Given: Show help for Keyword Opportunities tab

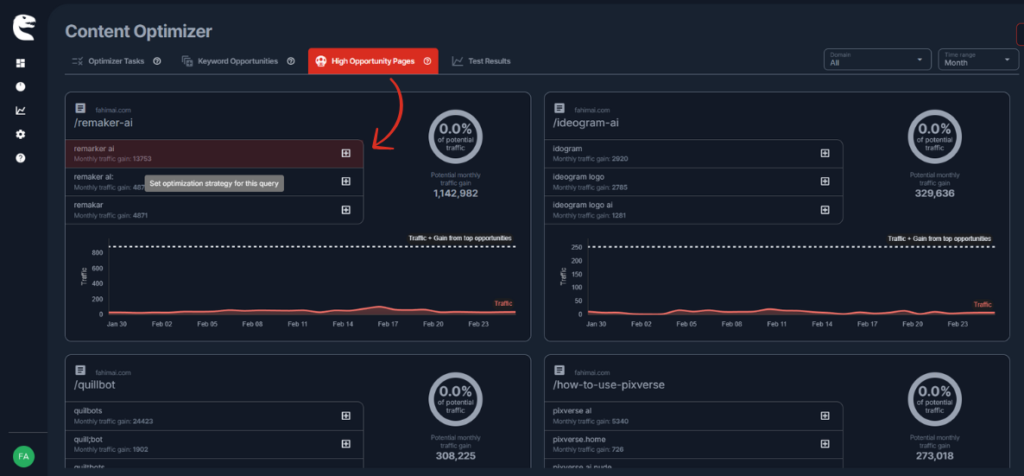Looking at the screenshot, I should 291,61.
